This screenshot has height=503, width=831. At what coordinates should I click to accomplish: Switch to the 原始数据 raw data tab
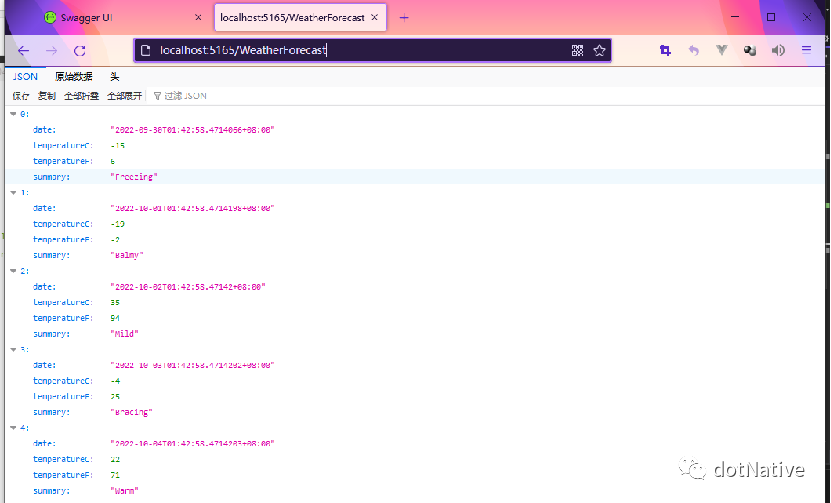click(x=74, y=77)
